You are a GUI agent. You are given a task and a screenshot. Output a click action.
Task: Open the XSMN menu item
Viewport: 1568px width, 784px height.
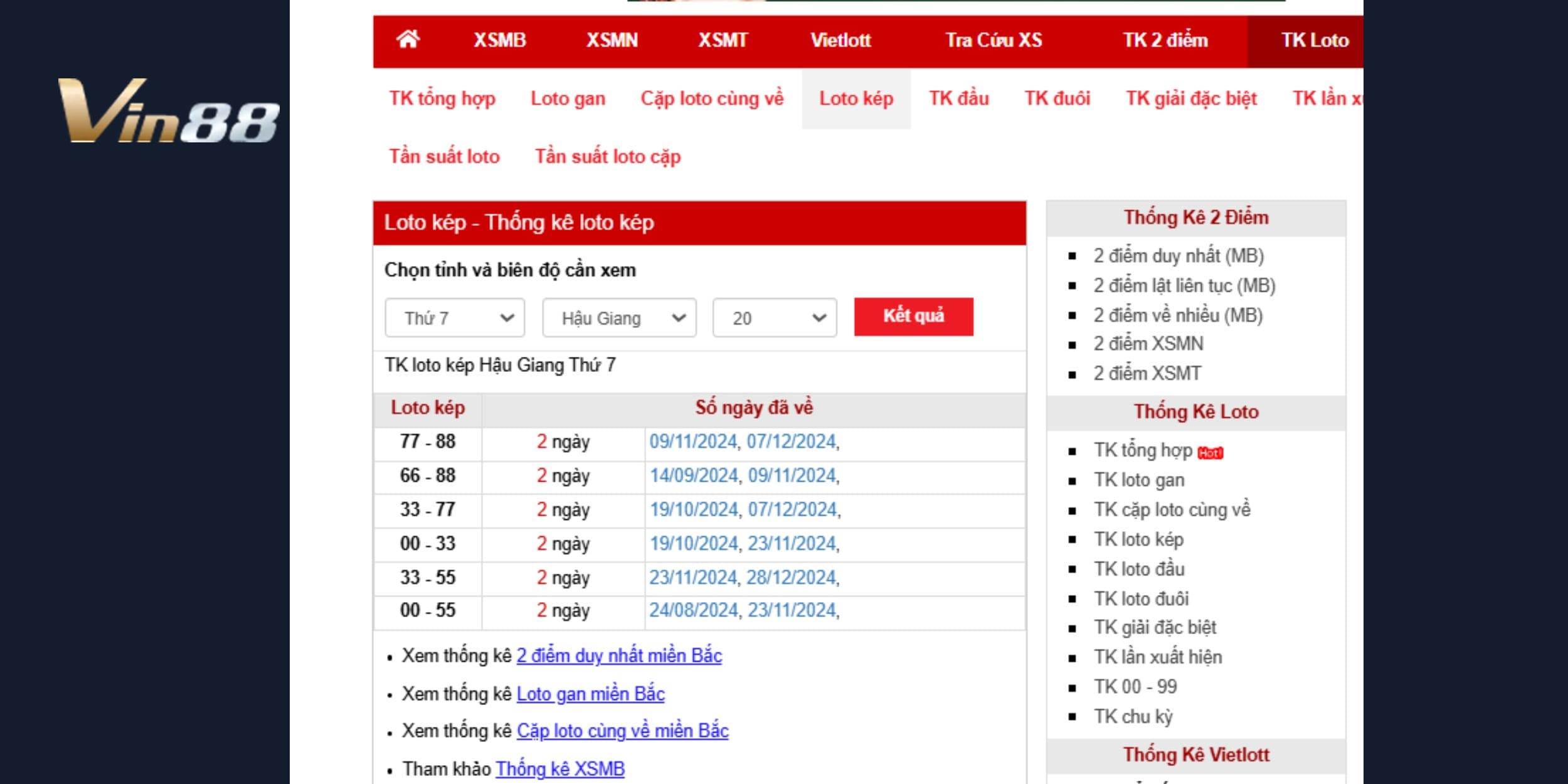point(612,41)
